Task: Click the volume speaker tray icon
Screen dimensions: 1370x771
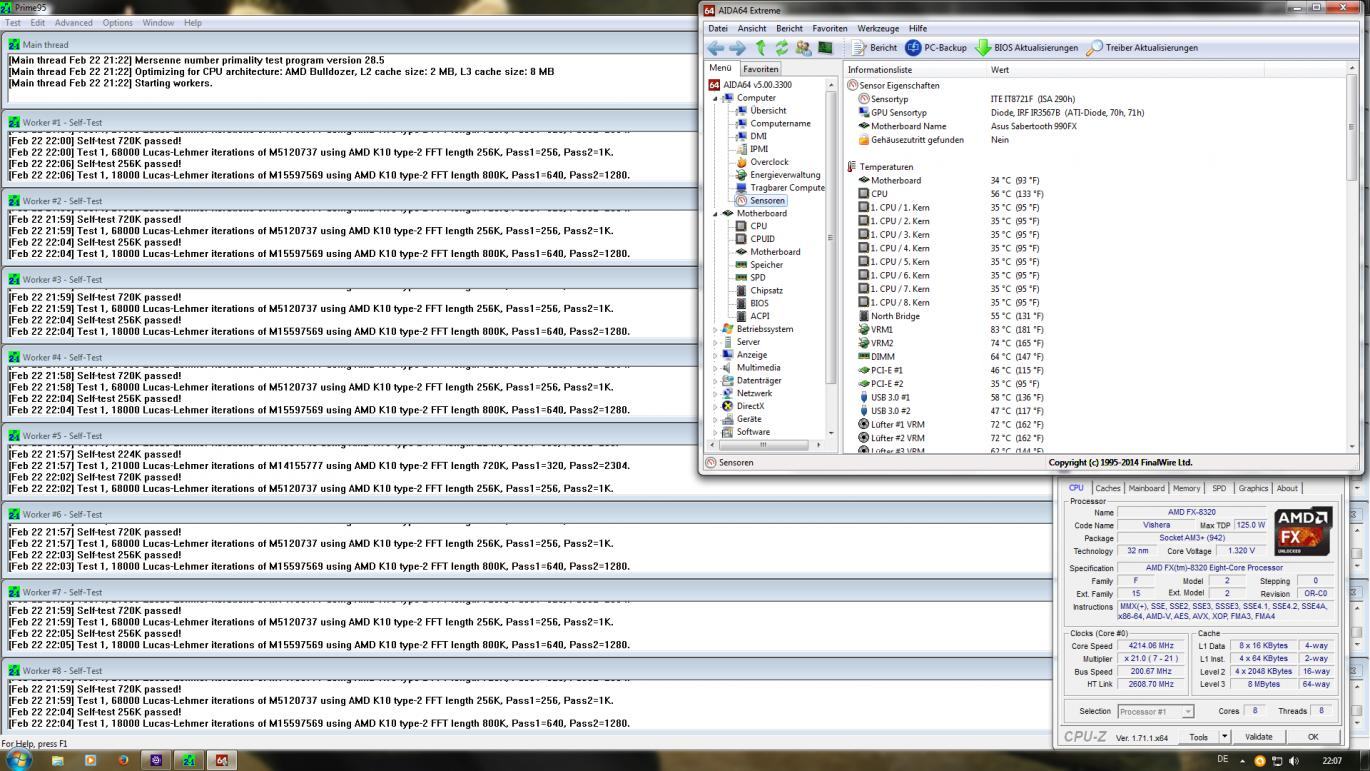Action: coord(1294,761)
